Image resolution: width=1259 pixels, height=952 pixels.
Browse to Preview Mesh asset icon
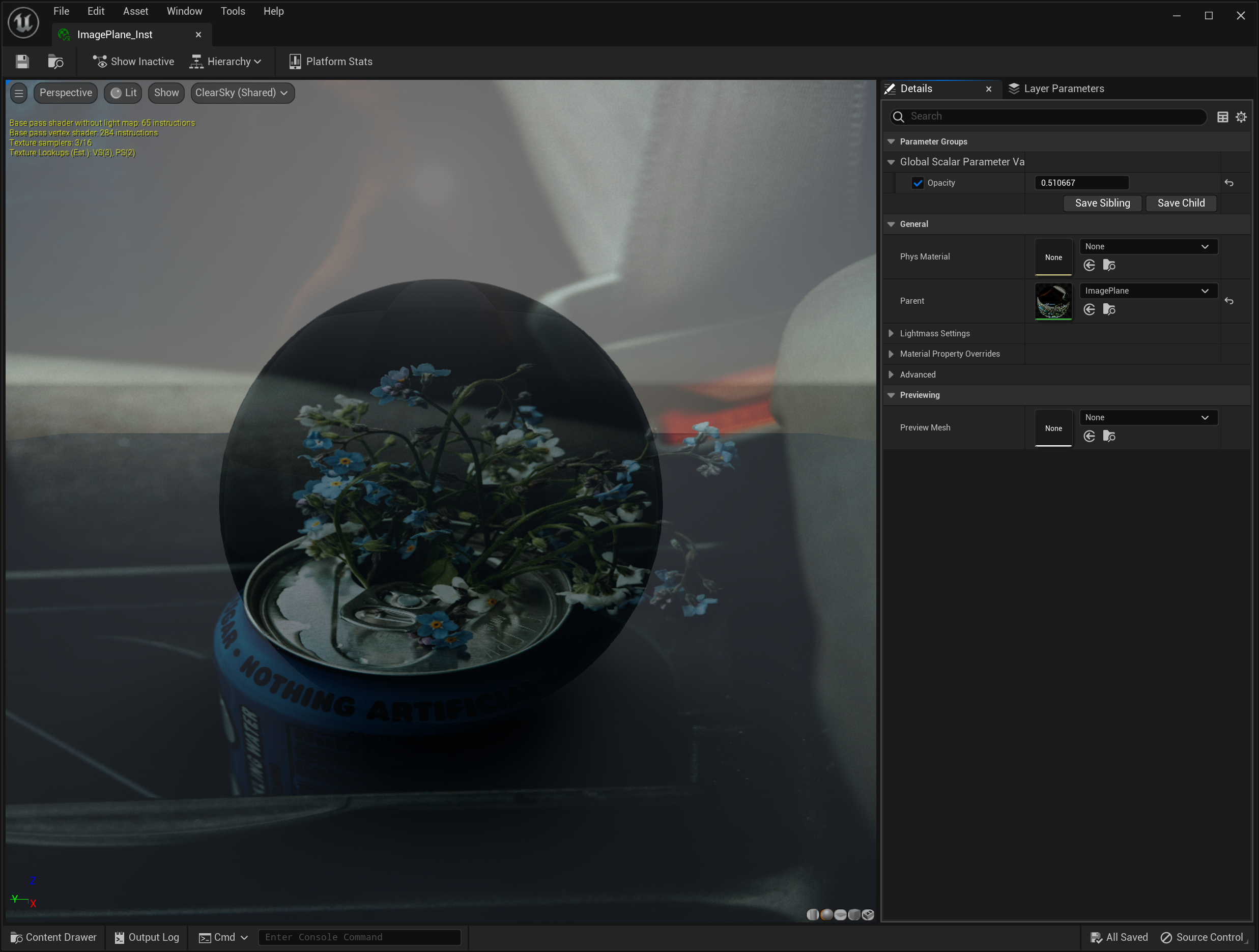1109,437
